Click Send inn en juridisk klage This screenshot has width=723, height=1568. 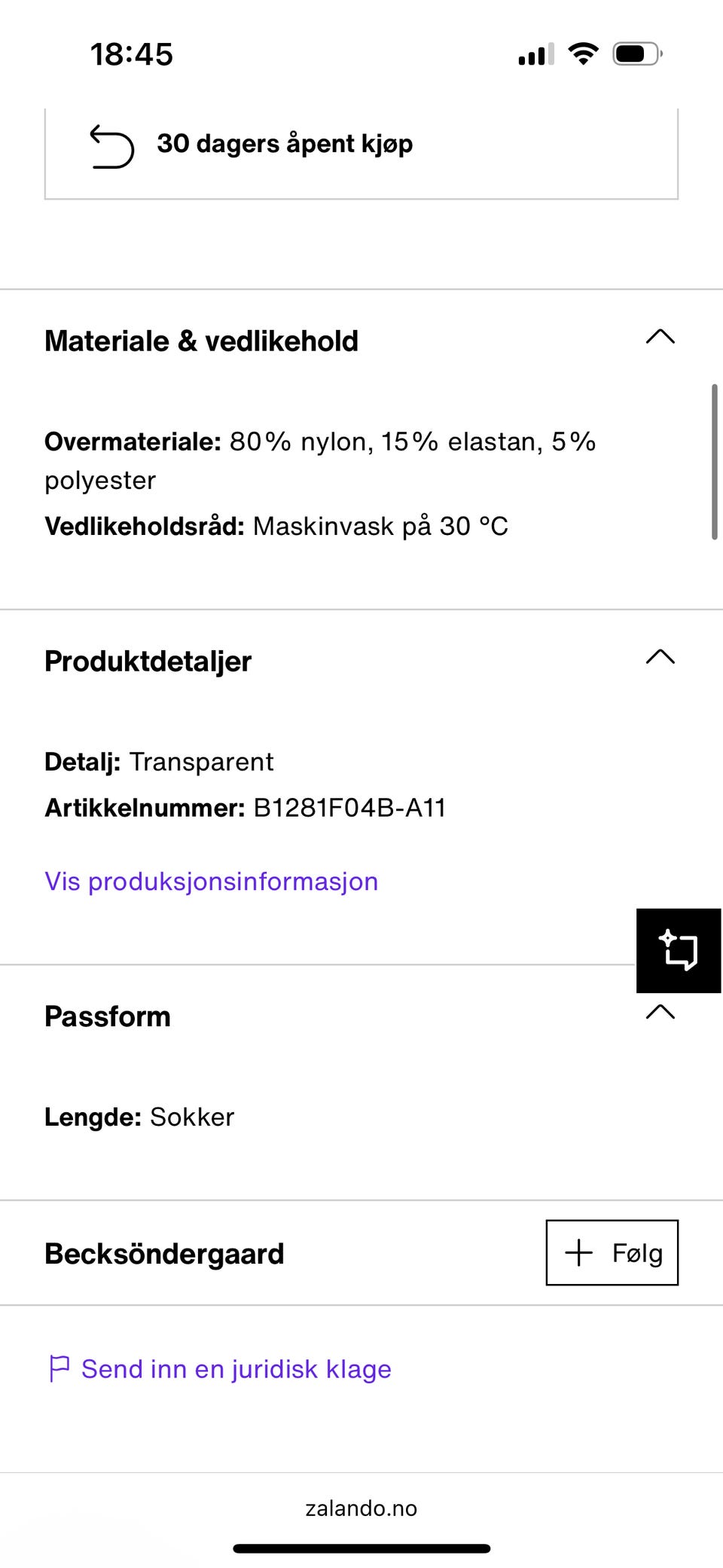(x=236, y=1368)
